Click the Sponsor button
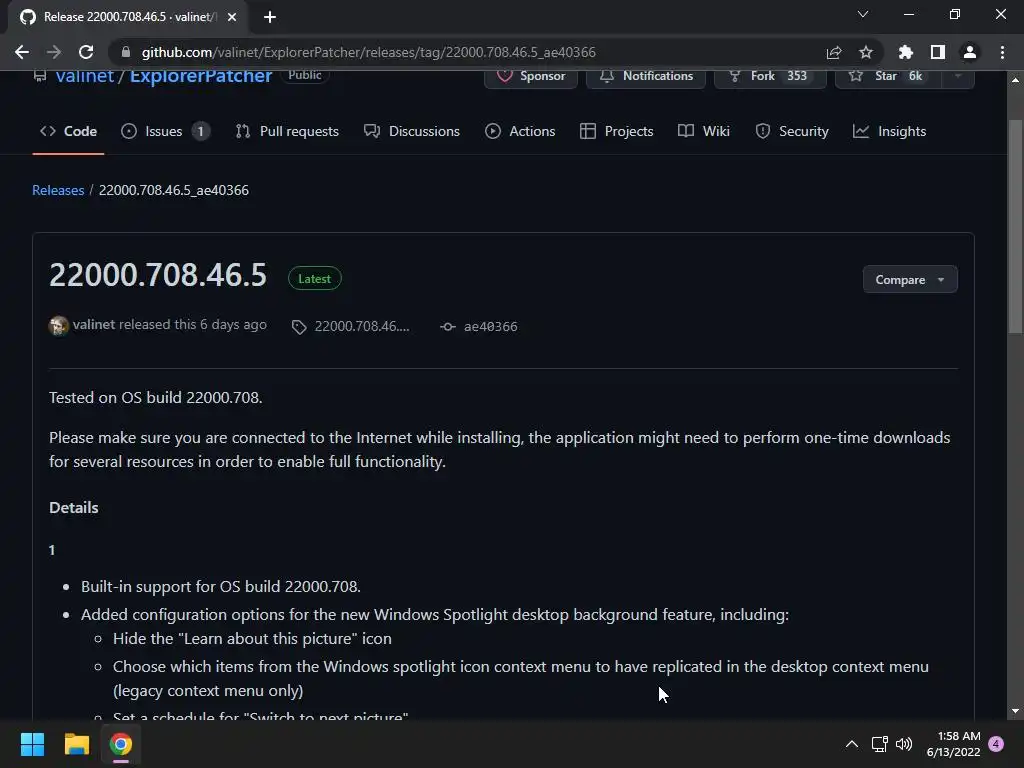Screen dimensions: 1024x768 coord(530,76)
